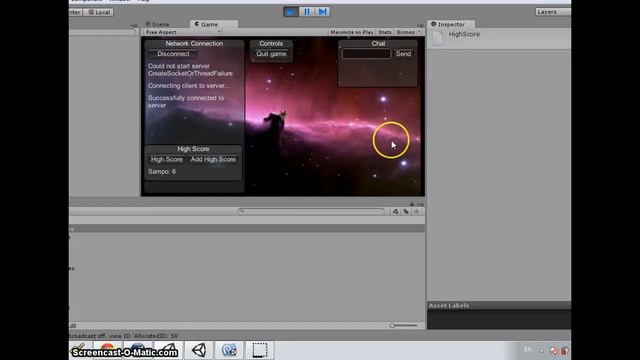This screenshot has height=360, width=640.
Task: Open the Project panel options menu icon
Action: coord(420,204)
